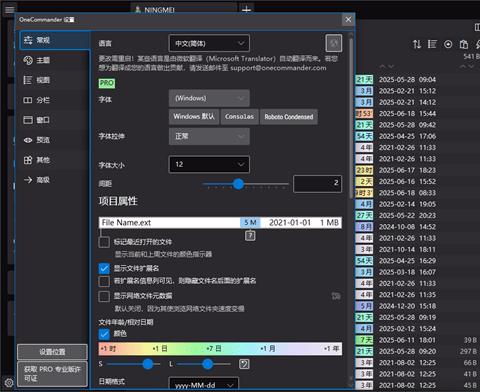480x392 pixels.
Task: Go to the 其他 settings tab
Action: 54,160
